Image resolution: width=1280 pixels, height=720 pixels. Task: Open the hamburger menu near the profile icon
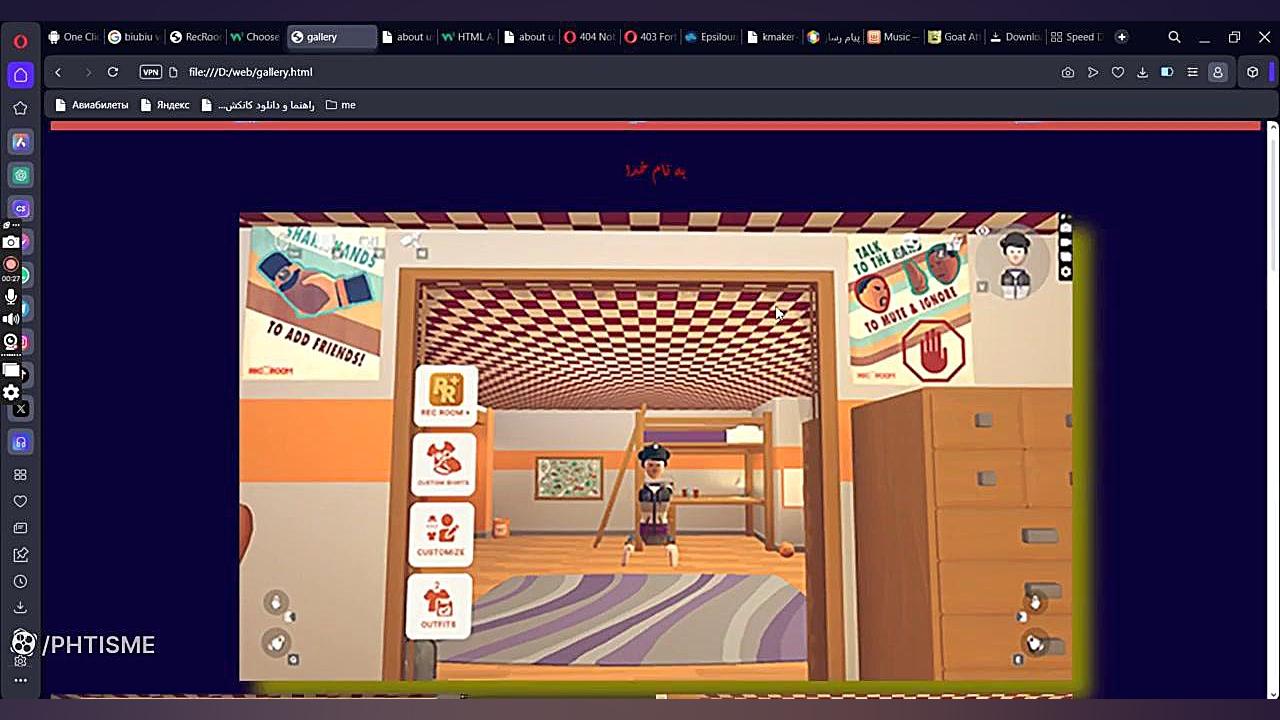coord(1192,72)
